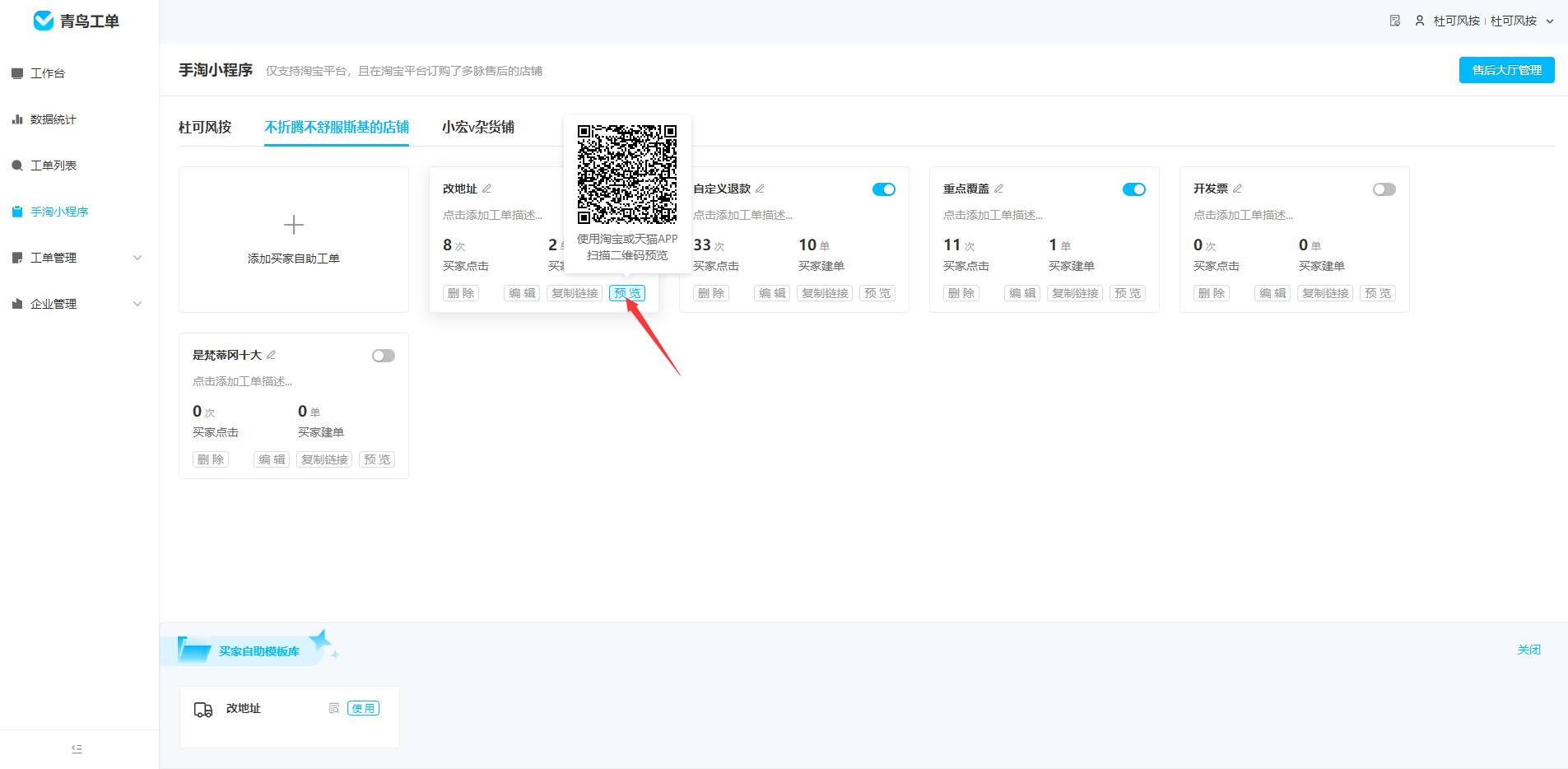Enable the 开发票 switch
This screenshot has width=1568, height=769.
pyautogui.click(x=1384, y=189)
